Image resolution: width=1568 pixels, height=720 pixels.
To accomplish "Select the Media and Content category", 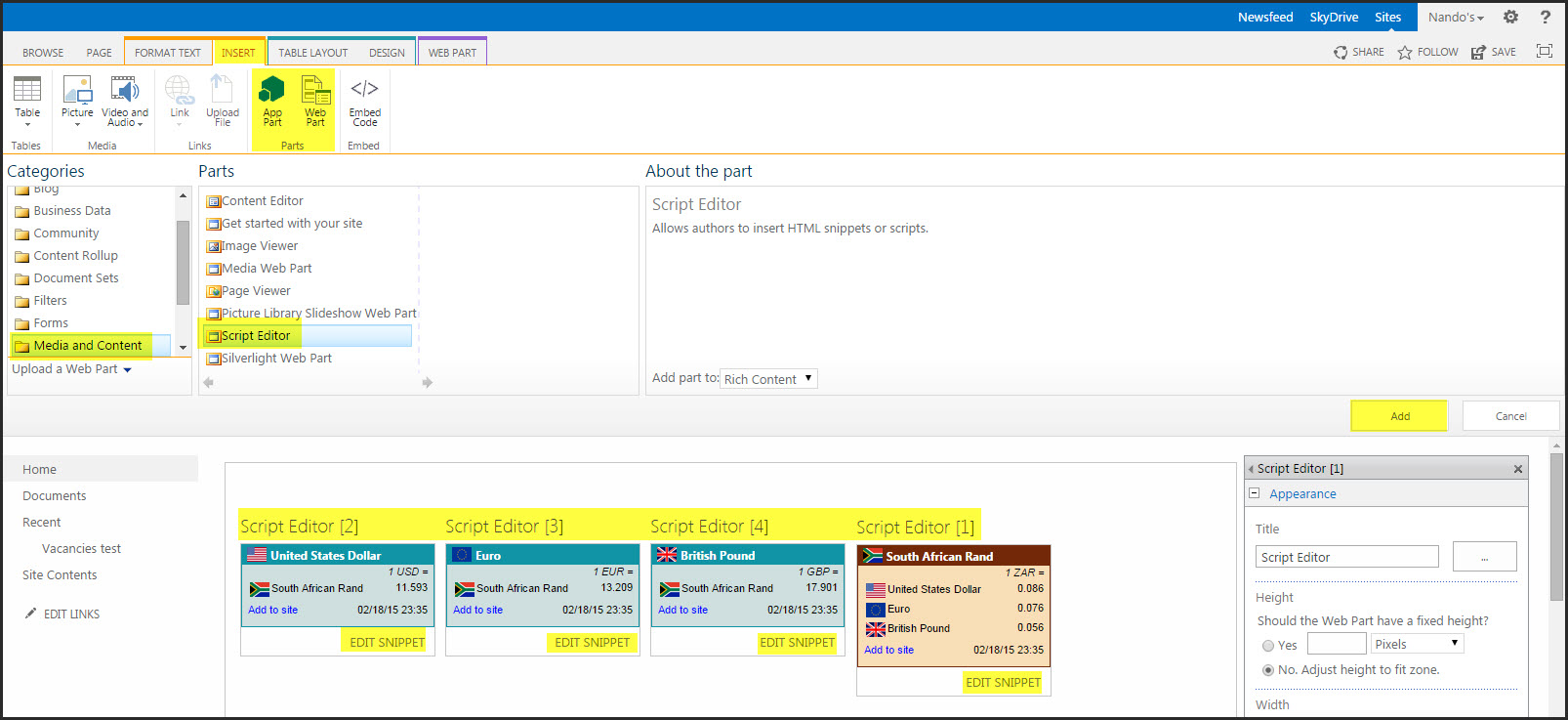I will (x=87, y=346).
